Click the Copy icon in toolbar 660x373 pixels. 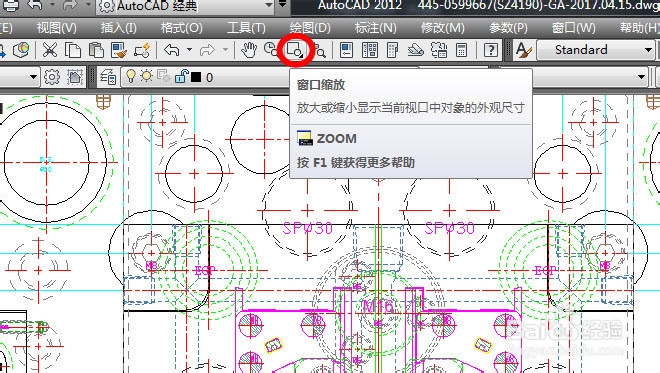click(x=73, y=50)
